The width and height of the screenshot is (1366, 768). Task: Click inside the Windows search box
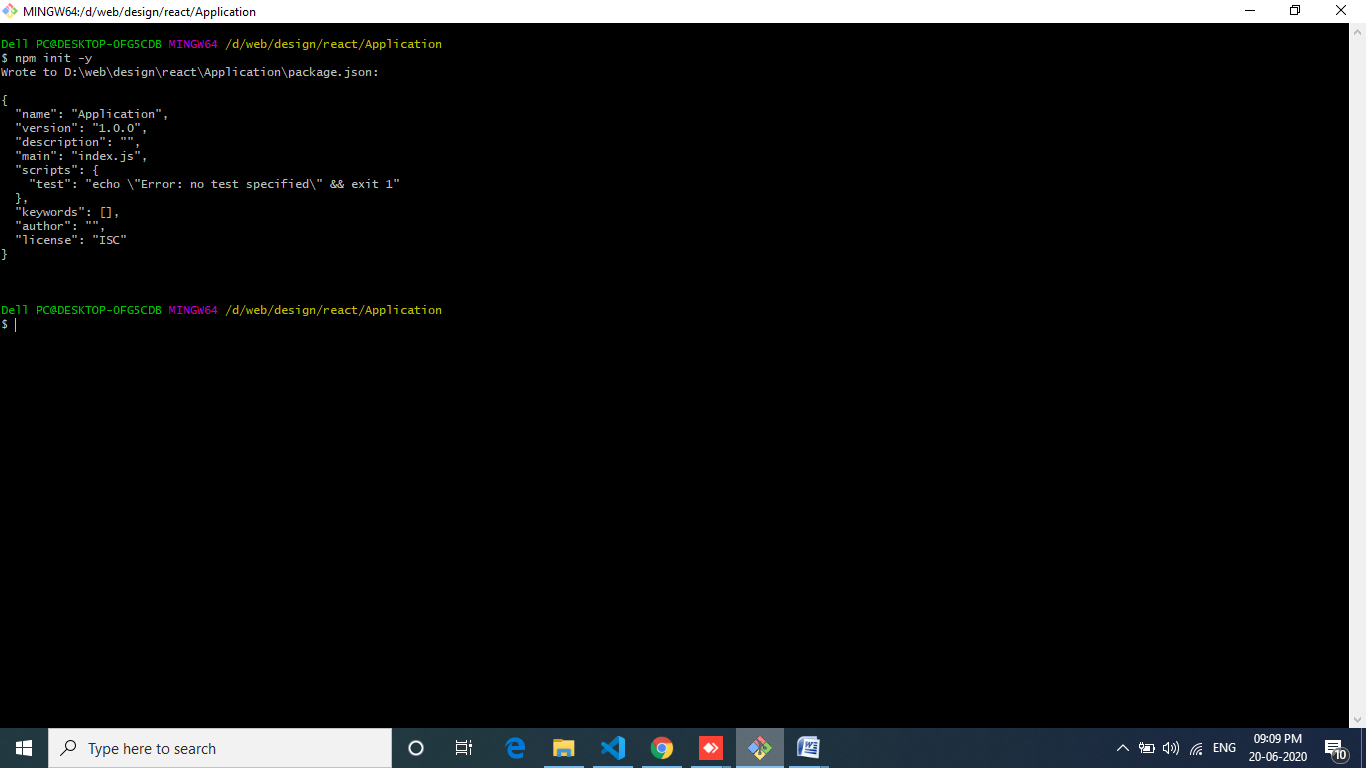220,748
